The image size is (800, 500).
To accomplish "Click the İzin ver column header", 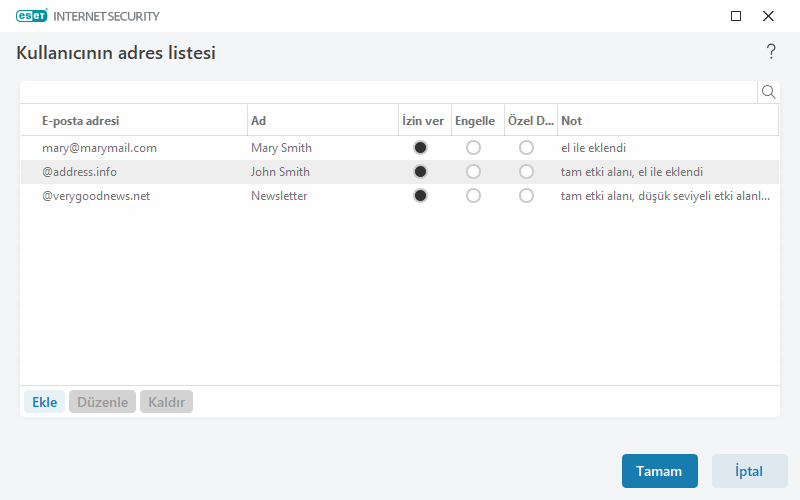I will tap(422, 121).
